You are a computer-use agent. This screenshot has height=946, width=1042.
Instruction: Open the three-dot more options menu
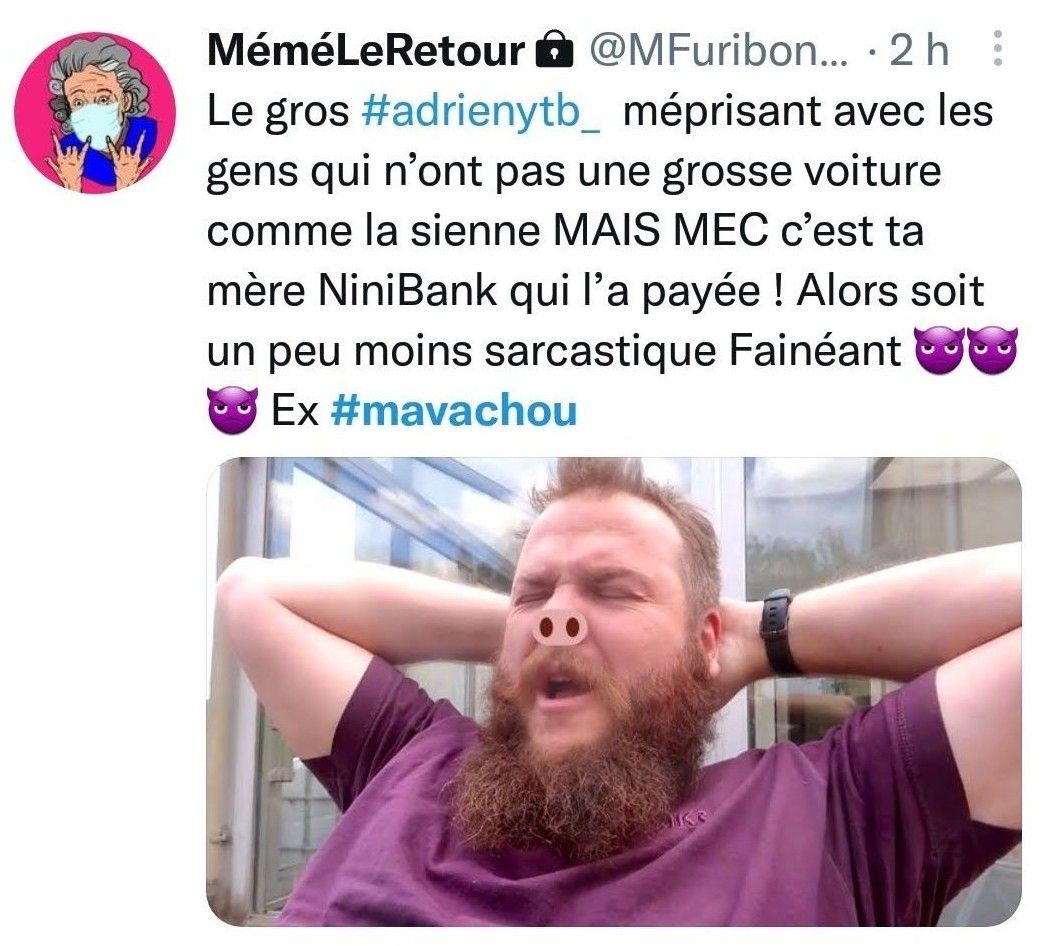996,48
